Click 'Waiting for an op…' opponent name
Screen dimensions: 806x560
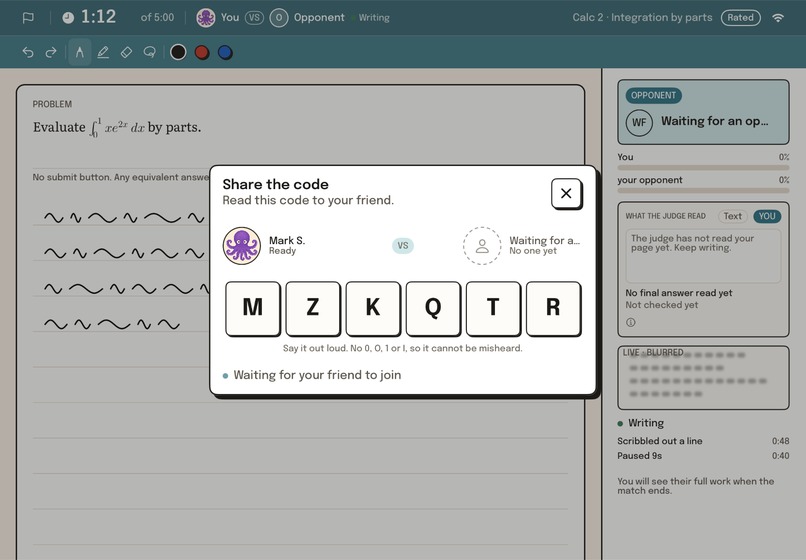pos(715,121)
